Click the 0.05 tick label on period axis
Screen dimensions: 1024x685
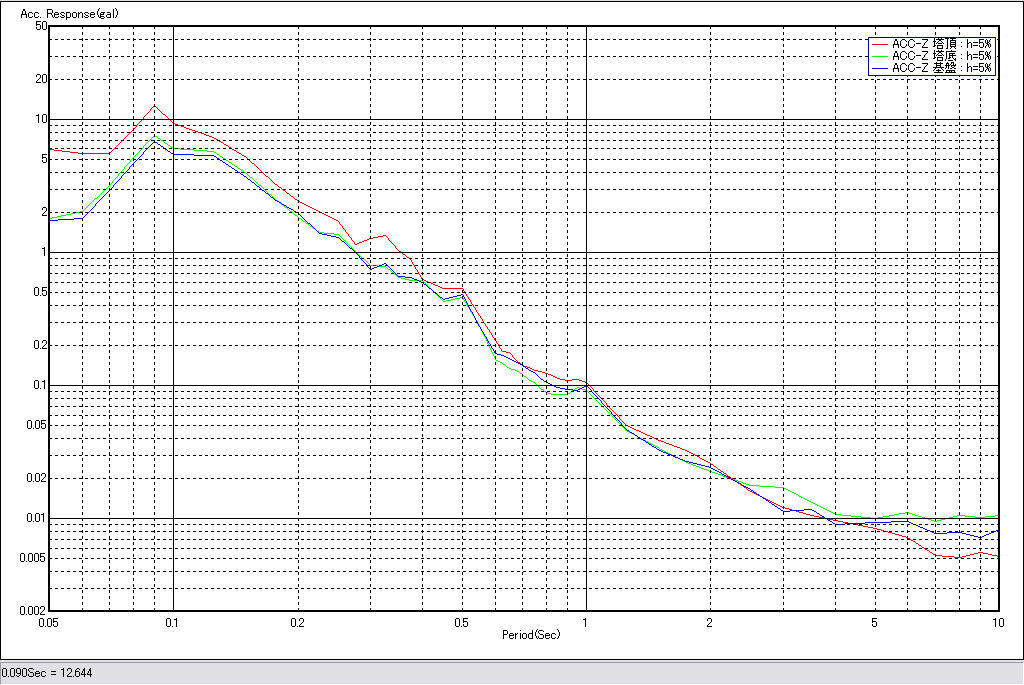tap(48, 622)
